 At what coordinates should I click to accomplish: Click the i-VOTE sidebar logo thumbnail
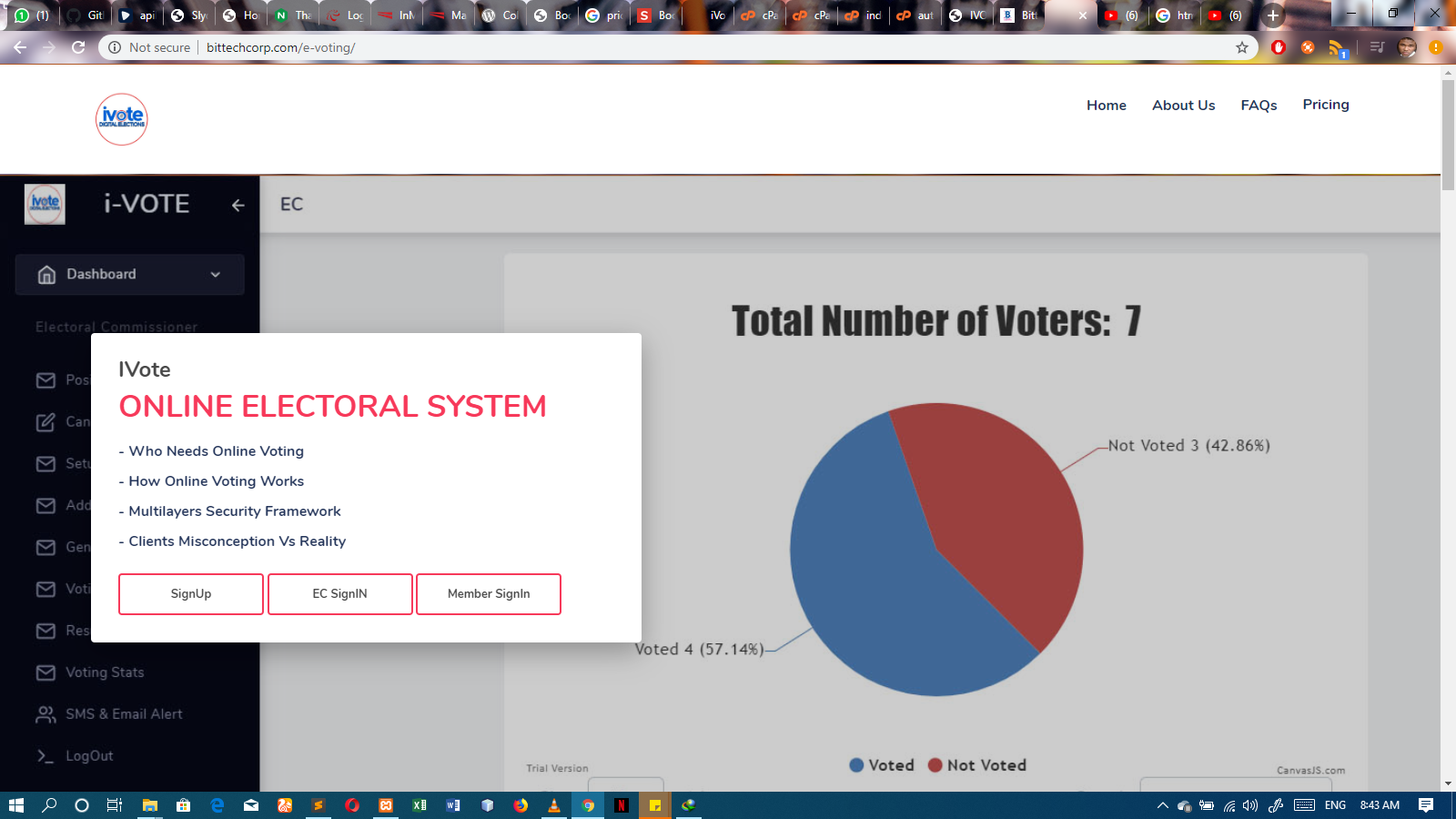point(45,204)
